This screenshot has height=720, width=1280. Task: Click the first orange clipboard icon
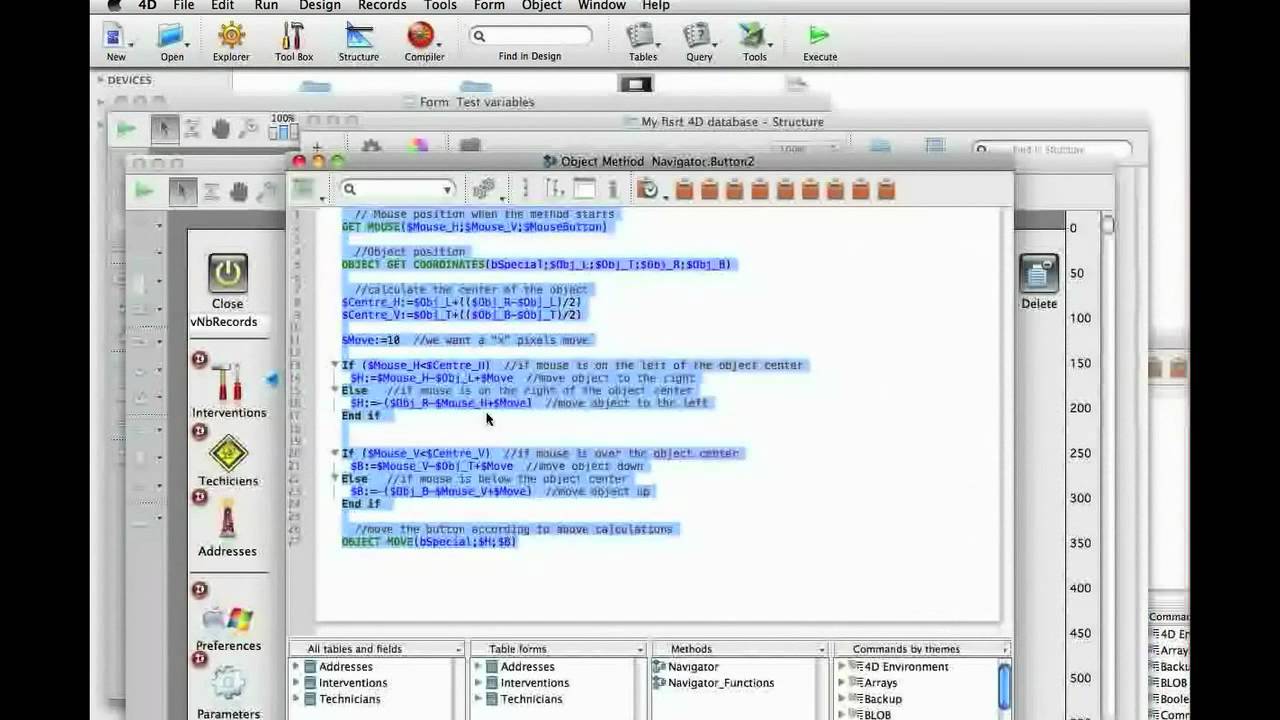pyautogui.click(x=684, y=189)
